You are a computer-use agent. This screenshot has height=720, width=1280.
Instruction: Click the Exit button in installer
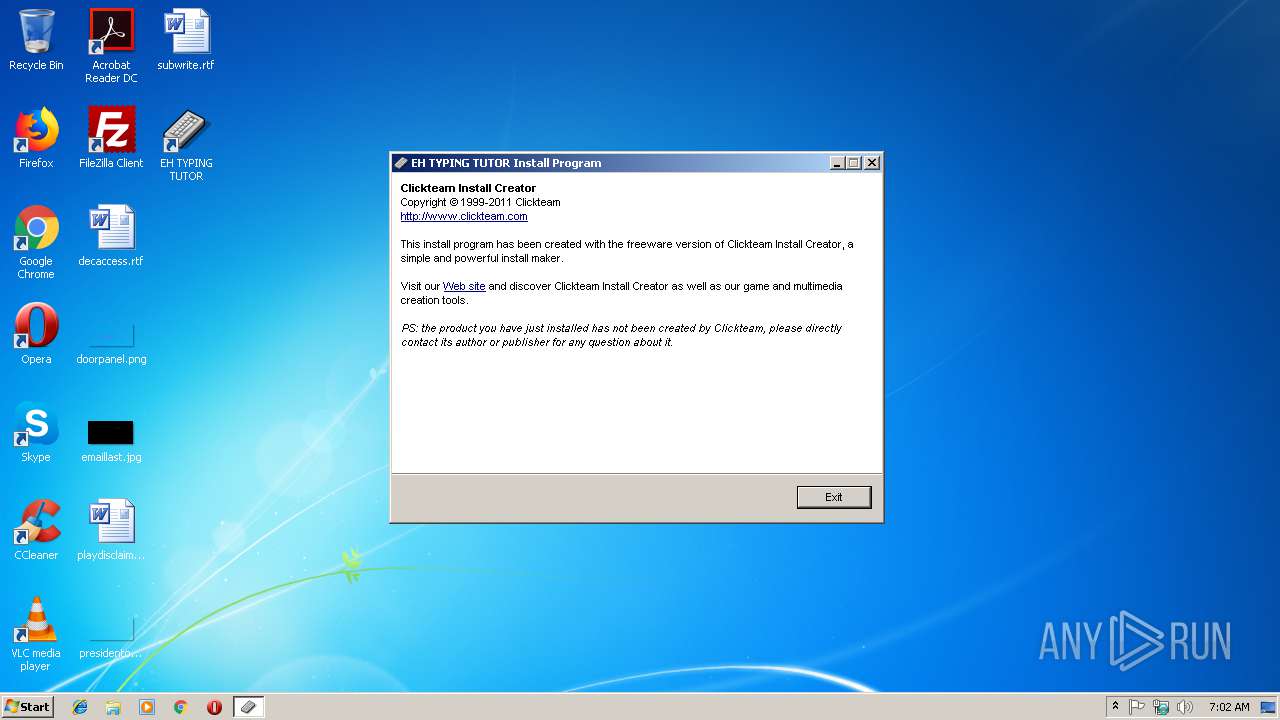click(834, 497)
